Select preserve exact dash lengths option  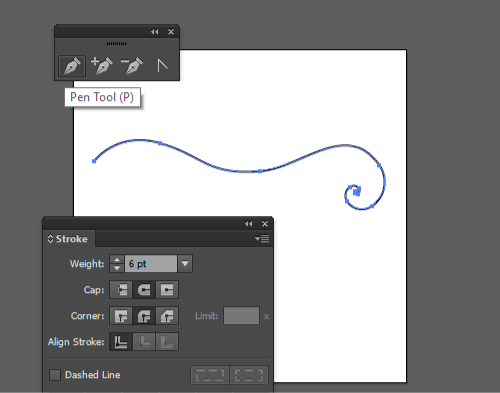coord(210,375)
